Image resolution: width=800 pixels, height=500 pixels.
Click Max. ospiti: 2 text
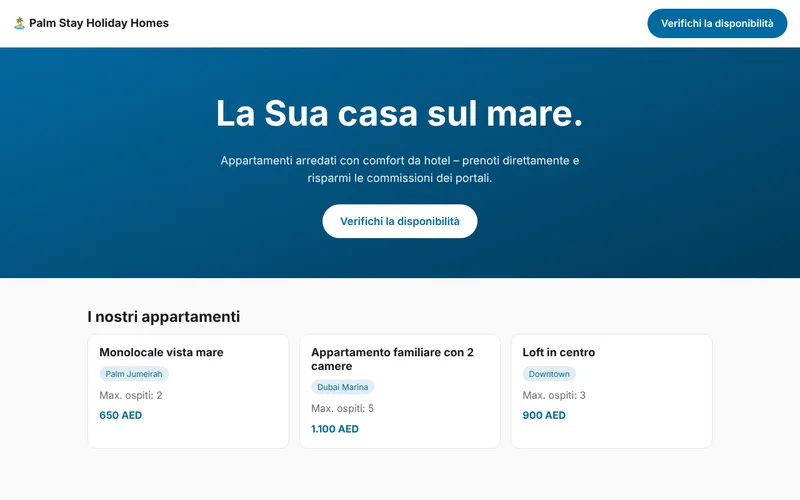pos(131,395)
